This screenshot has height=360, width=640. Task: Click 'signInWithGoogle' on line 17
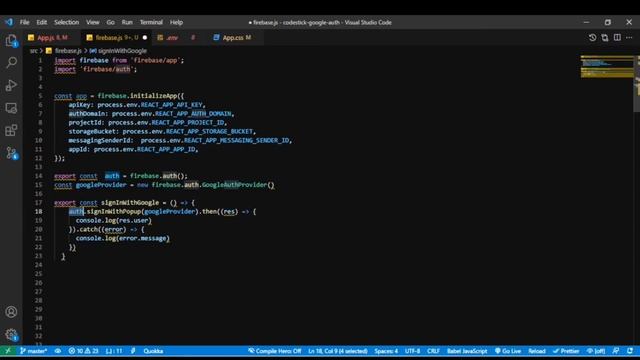click(130, 203)
